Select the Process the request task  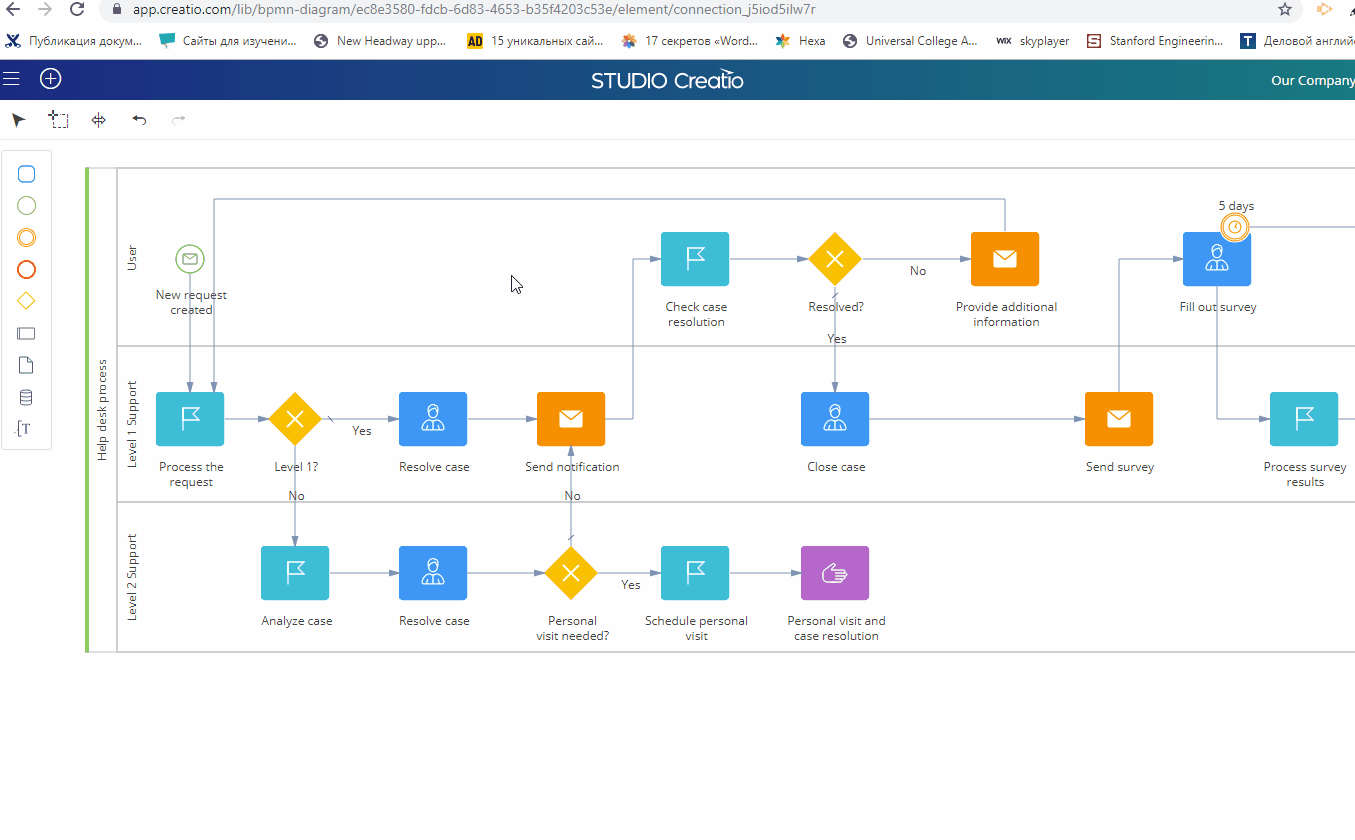click(x=190, y=419)
